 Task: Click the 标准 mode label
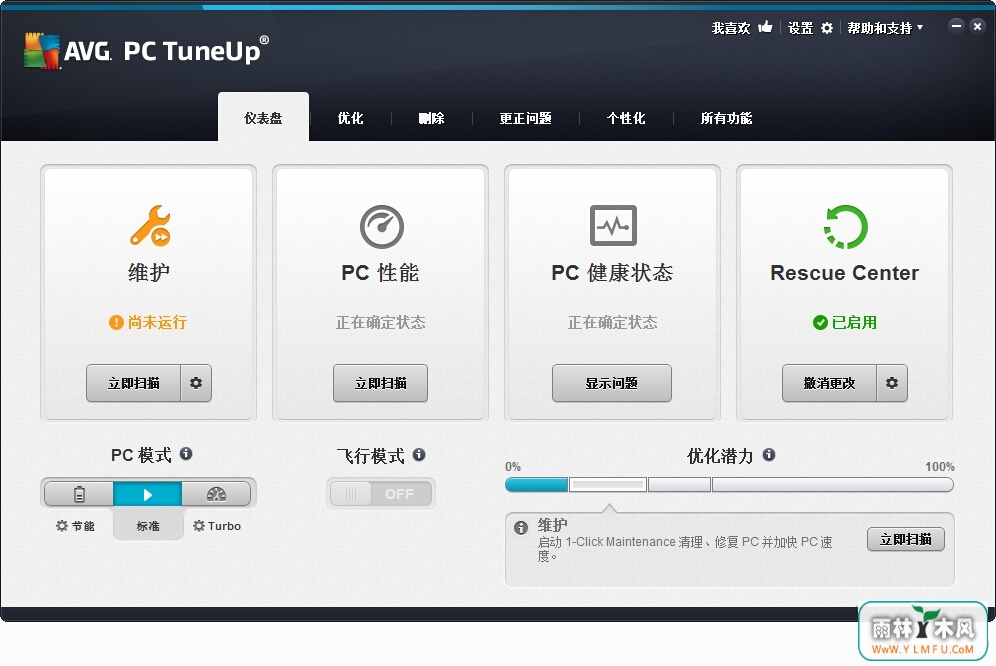point(148,526)
